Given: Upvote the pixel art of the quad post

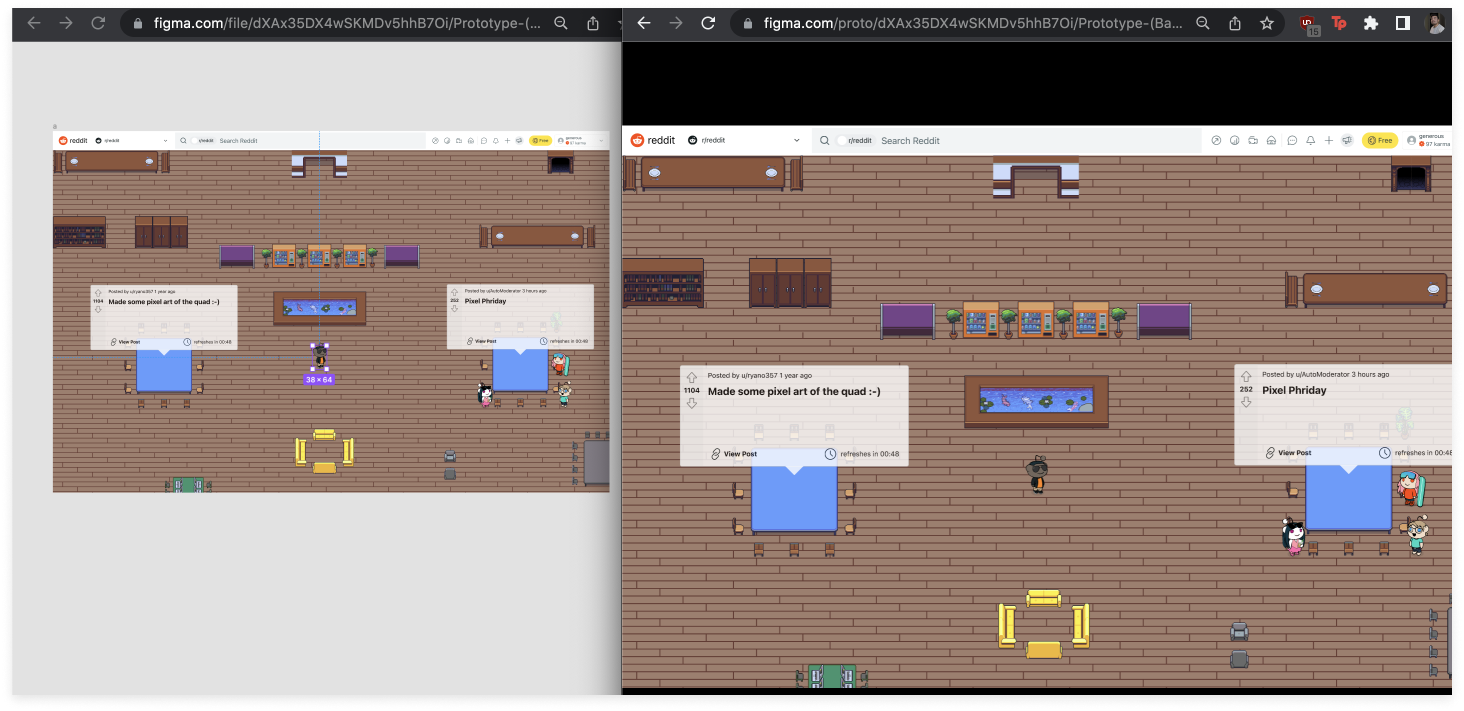Looking at the screenshot, I should point(689,377).
